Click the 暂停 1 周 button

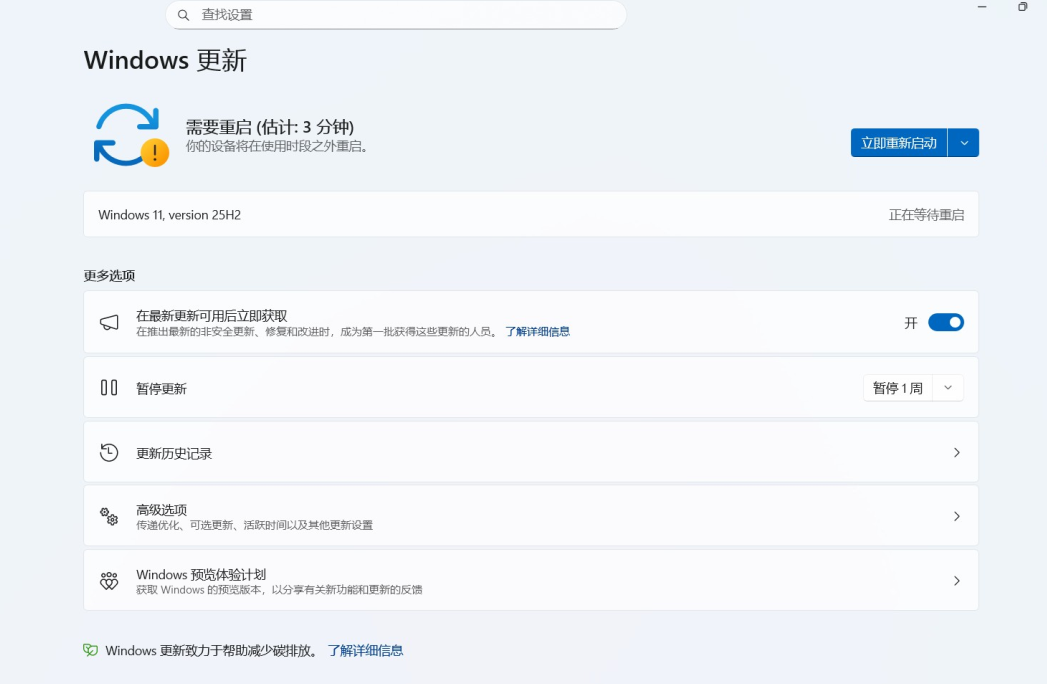898,387
